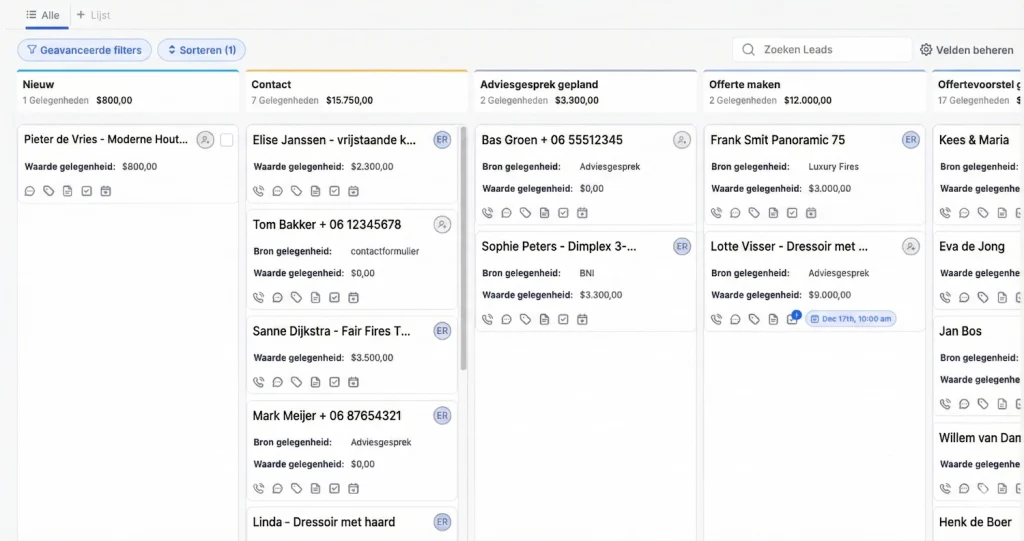Click the Contact column vertical scrollbar
This screenshot has width=1024, height=541.
click(x=463, y=250)
